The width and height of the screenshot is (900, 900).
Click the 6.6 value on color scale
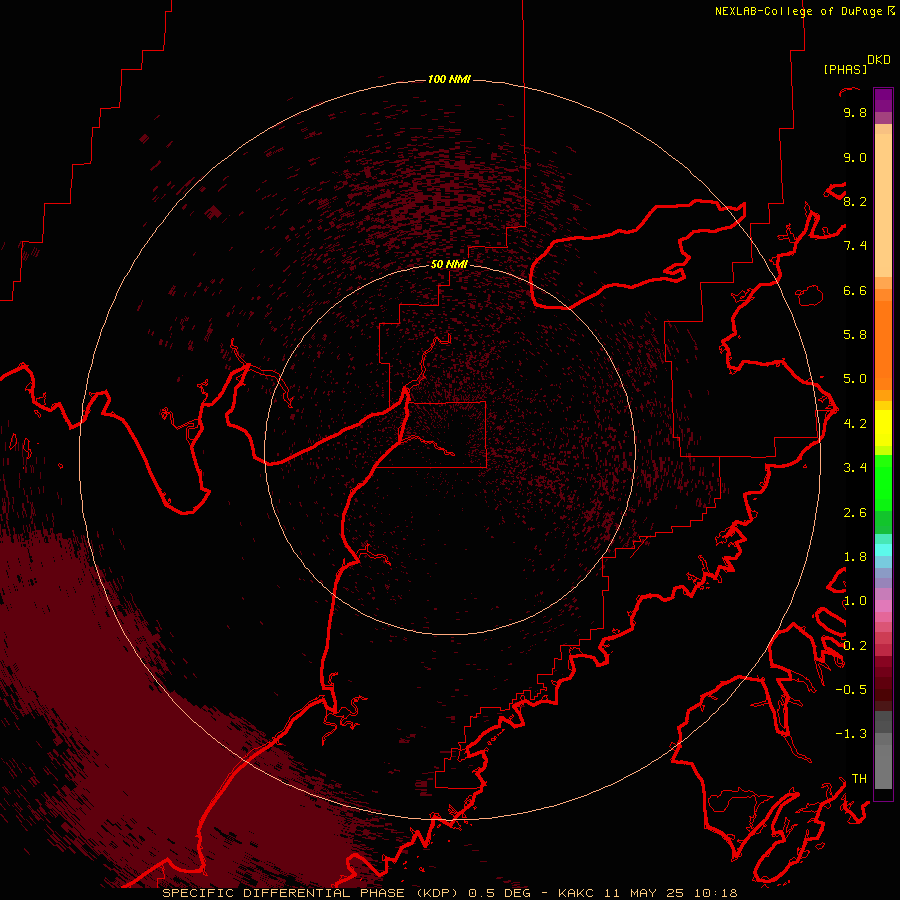coord(855,290)
